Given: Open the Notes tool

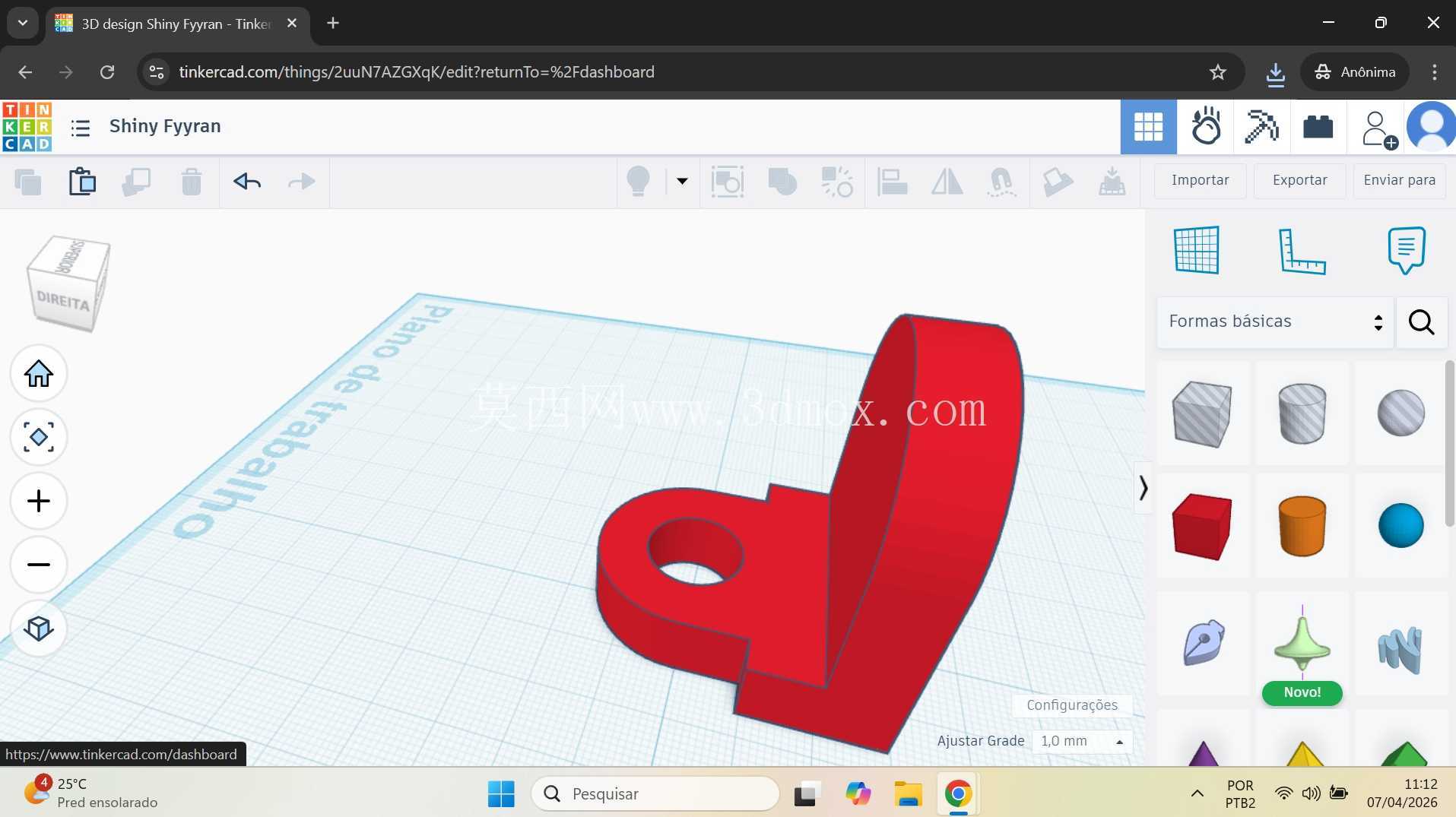Looking at the screenshot, I should [x=1407, y=250].
